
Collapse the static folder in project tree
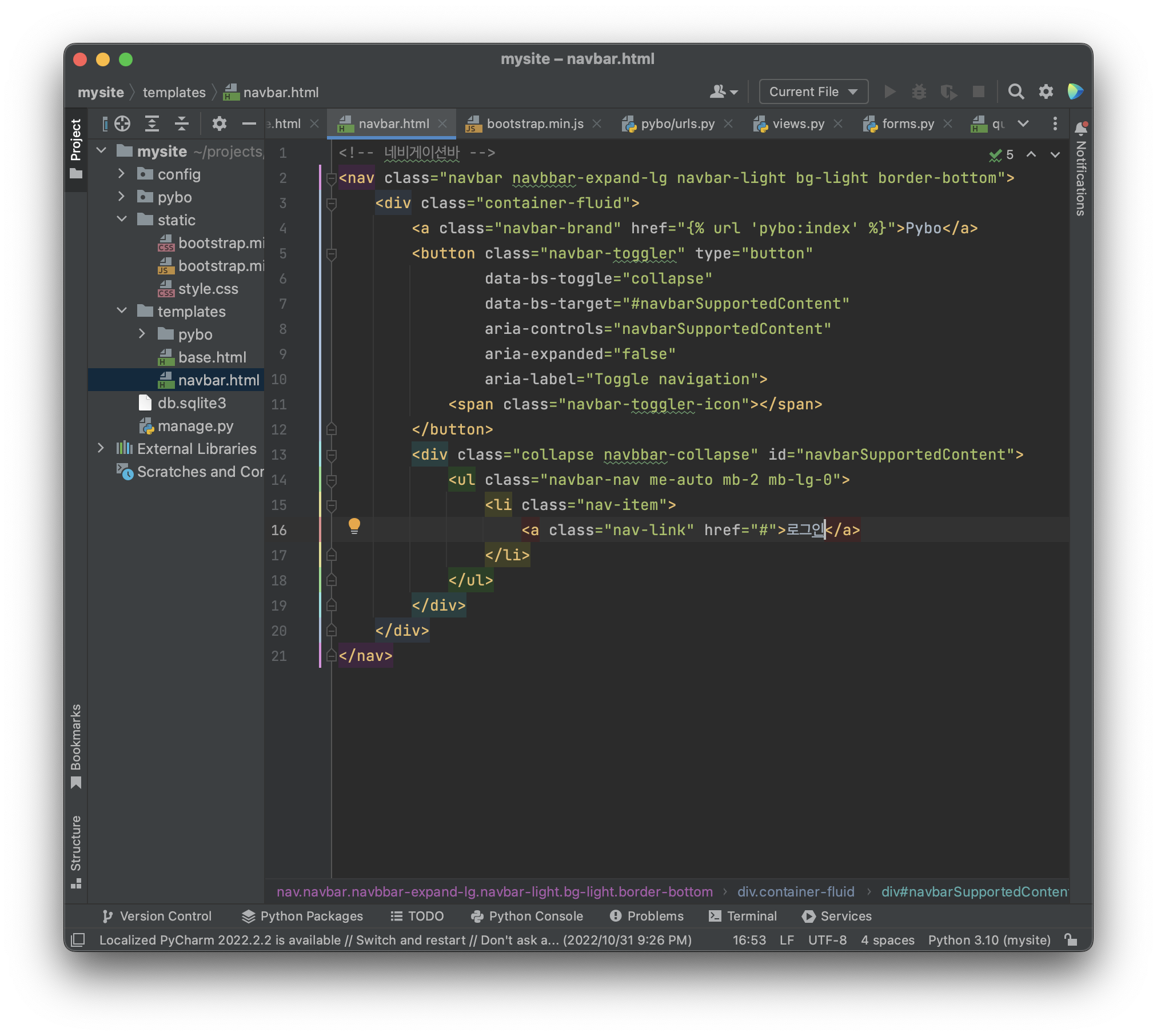(121, 220)
